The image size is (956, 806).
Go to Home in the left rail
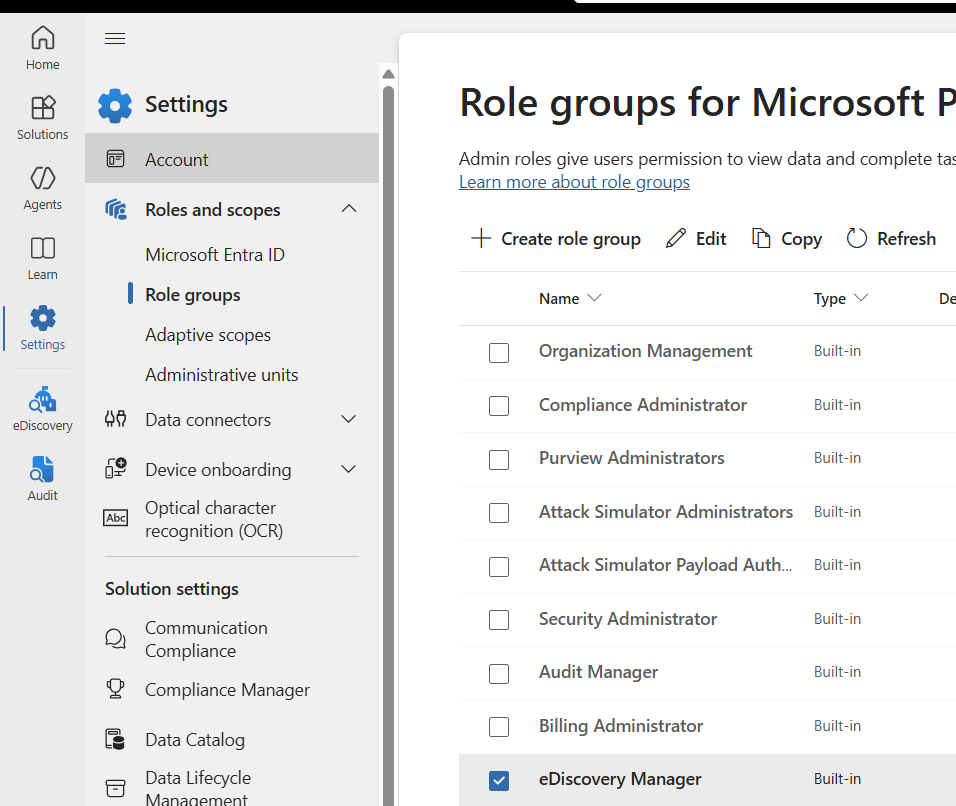point(43,48)
